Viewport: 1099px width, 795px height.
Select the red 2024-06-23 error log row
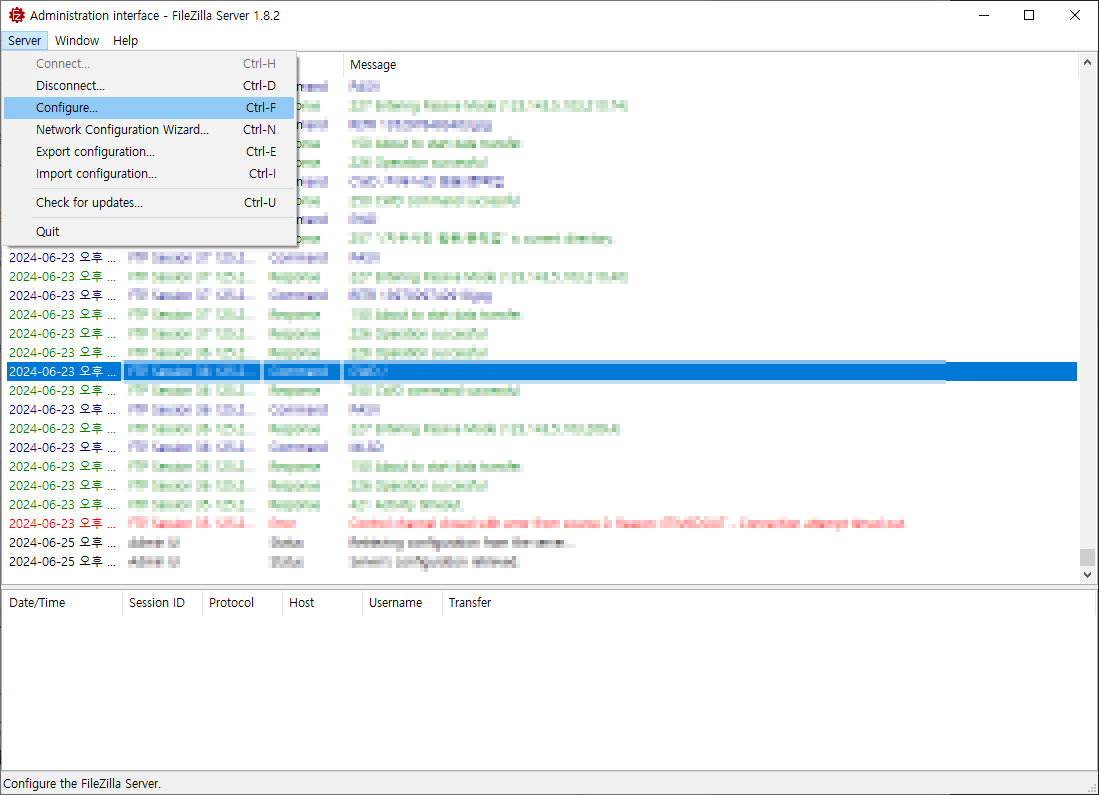coord(541,524)
